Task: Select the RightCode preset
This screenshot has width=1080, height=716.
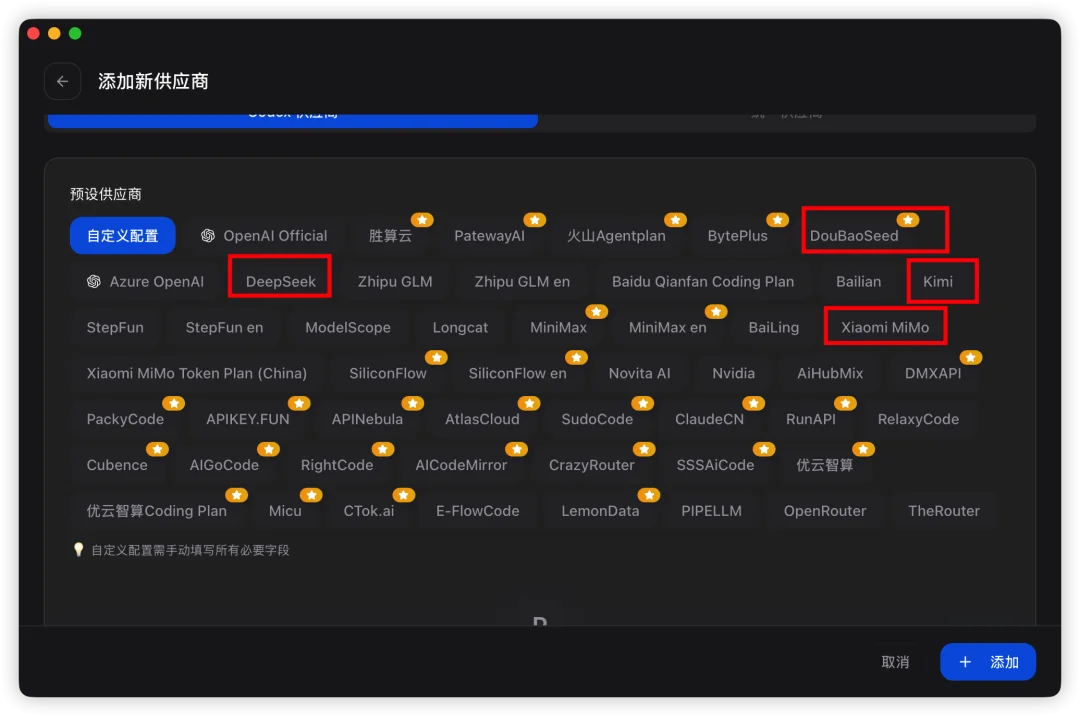Action: 338,465
